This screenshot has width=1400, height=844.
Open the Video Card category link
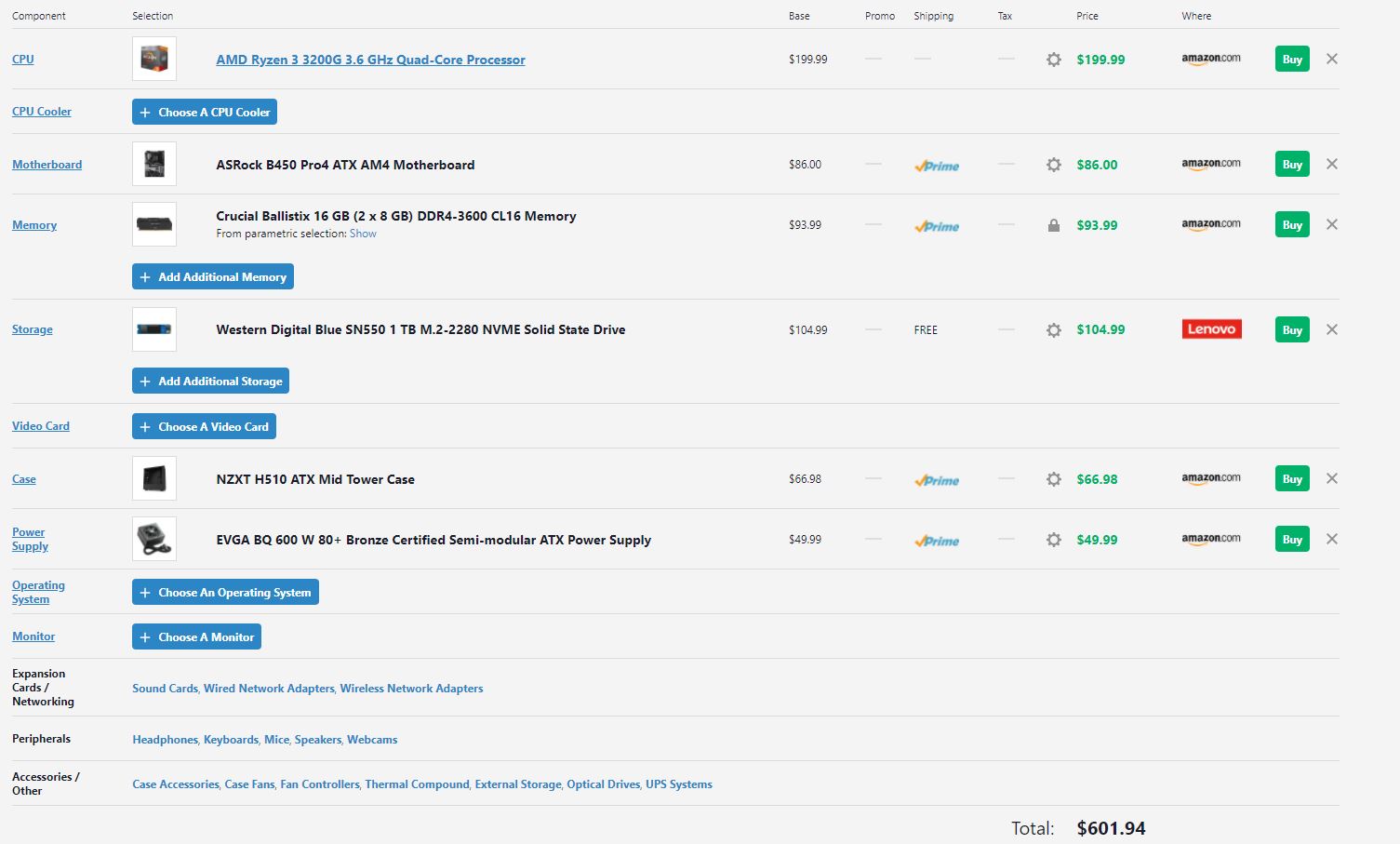41,425
